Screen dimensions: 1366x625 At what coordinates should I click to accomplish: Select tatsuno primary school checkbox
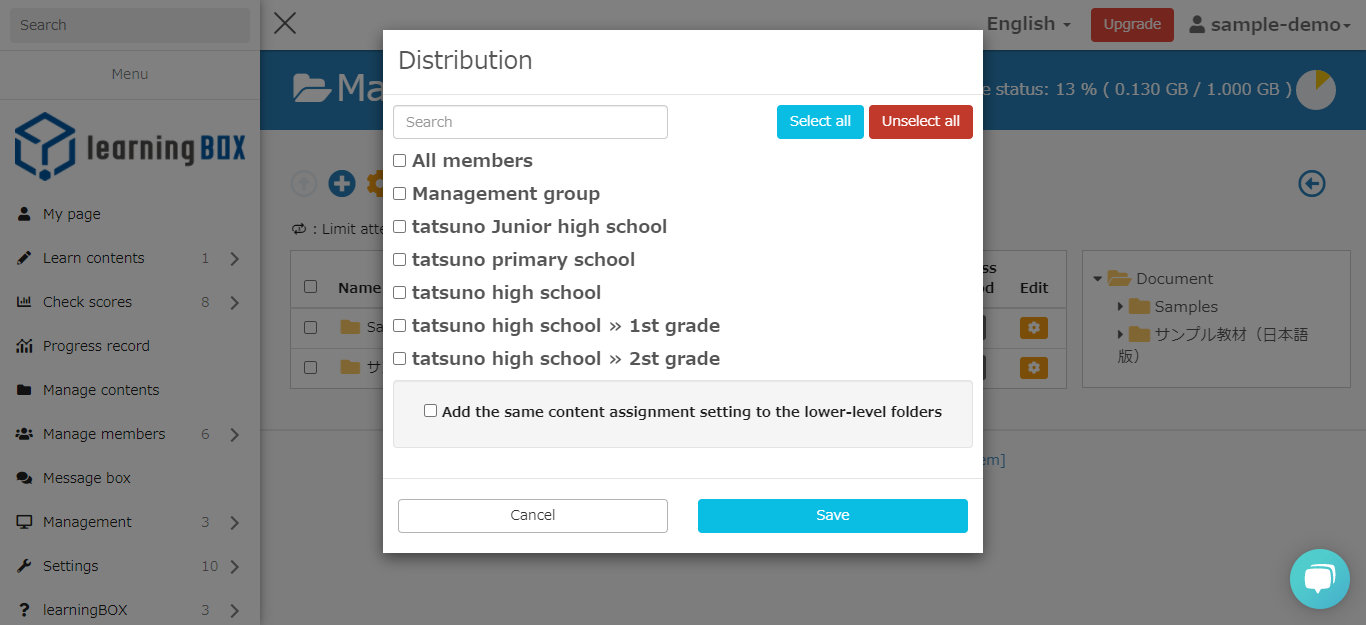point(400,260)
